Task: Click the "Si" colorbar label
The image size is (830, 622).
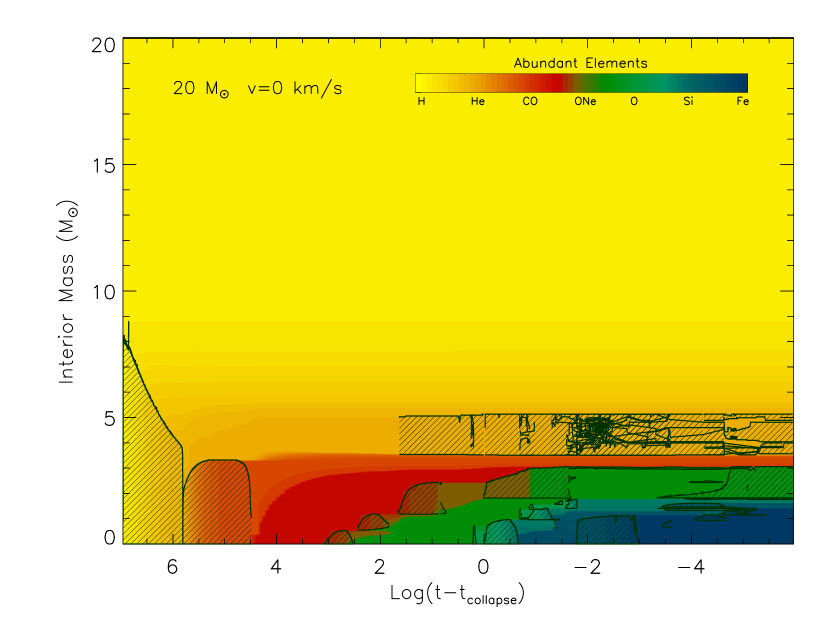Action: [688, 102]
